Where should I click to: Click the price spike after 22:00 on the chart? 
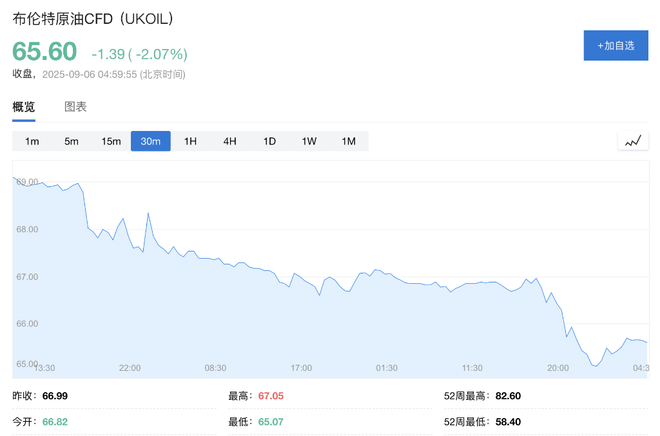point(148,214)
